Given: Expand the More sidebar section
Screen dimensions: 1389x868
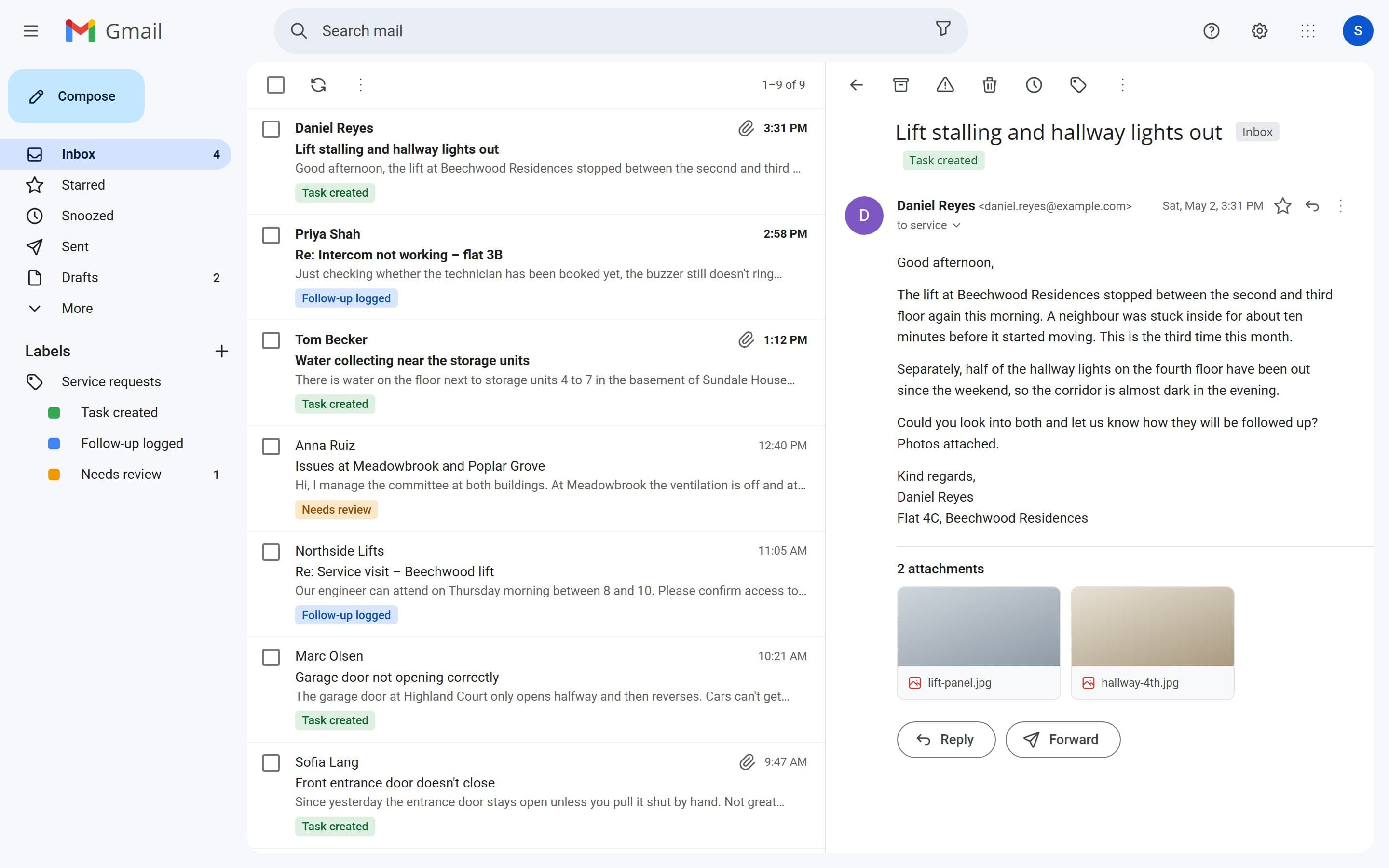Looking at the screenshot, I should pos(115,308).
